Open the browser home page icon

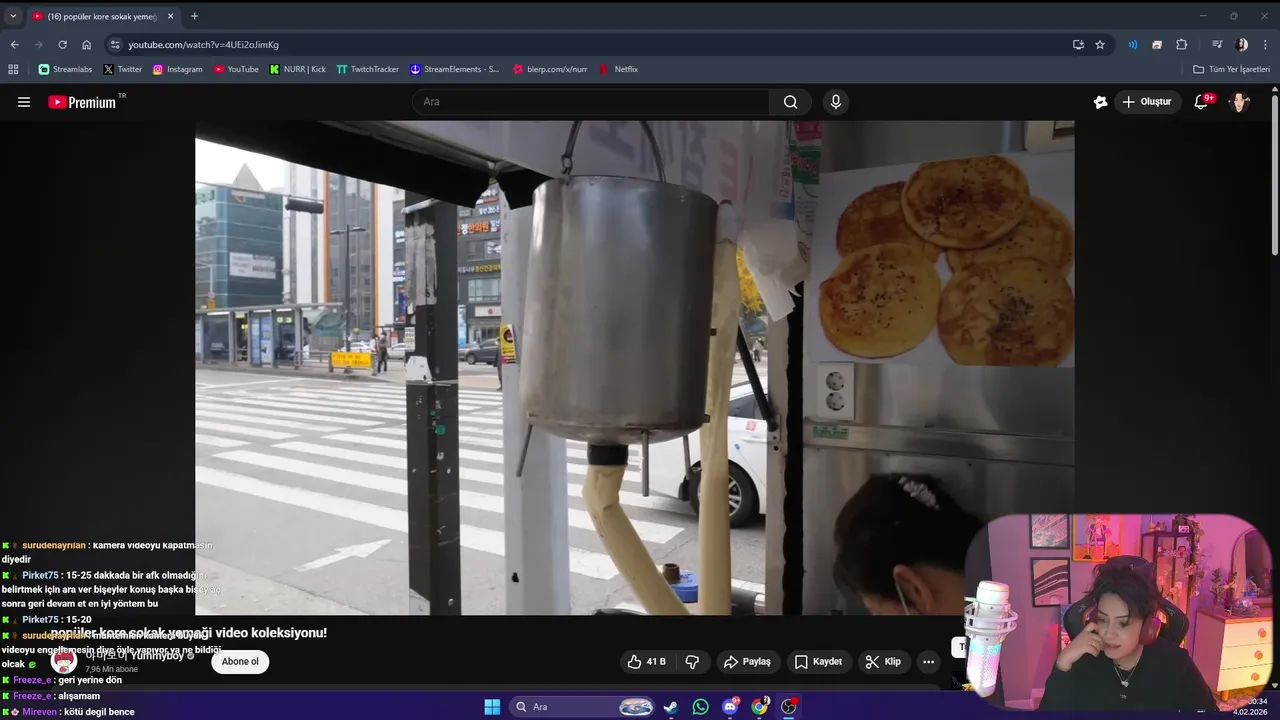86,44
